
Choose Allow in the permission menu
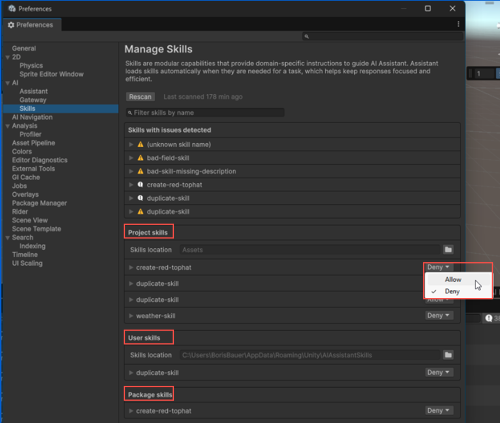point(458,279)
